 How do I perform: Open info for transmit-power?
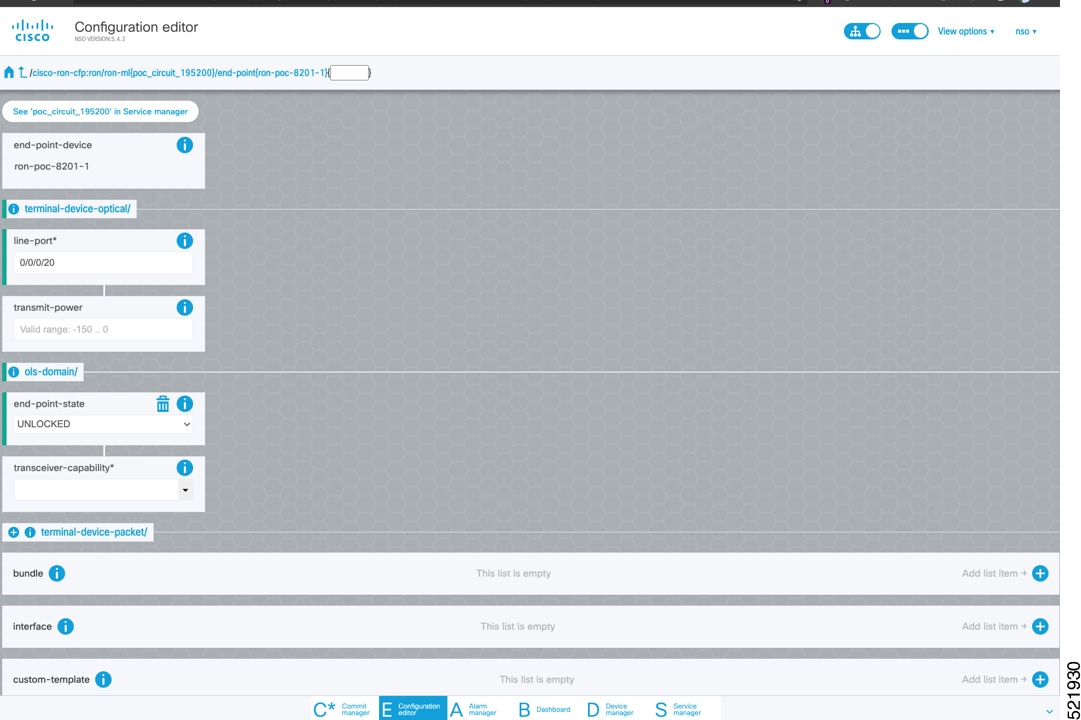click(x=185, y=308)
